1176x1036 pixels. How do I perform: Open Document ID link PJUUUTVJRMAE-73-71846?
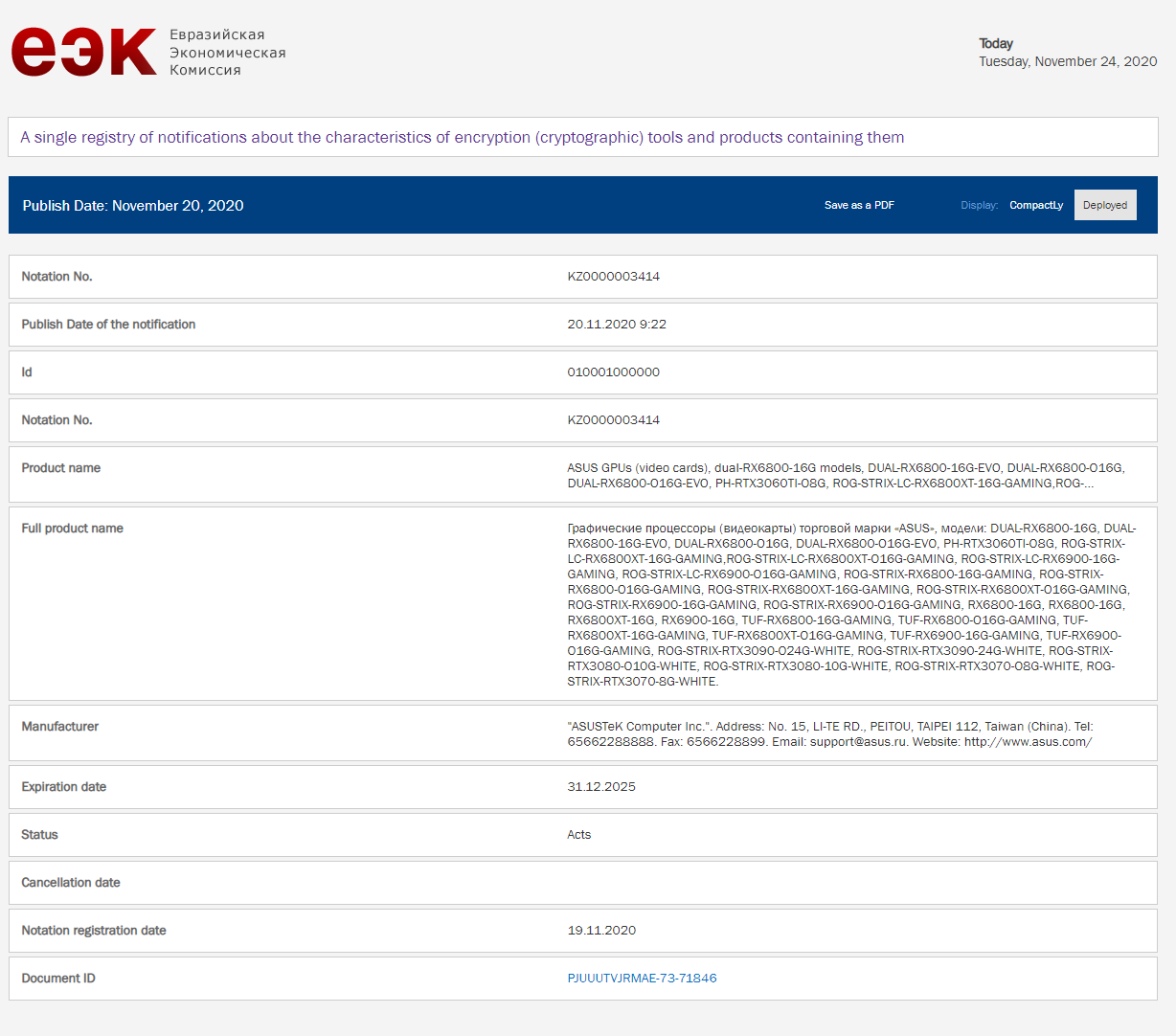pos(642,978)
